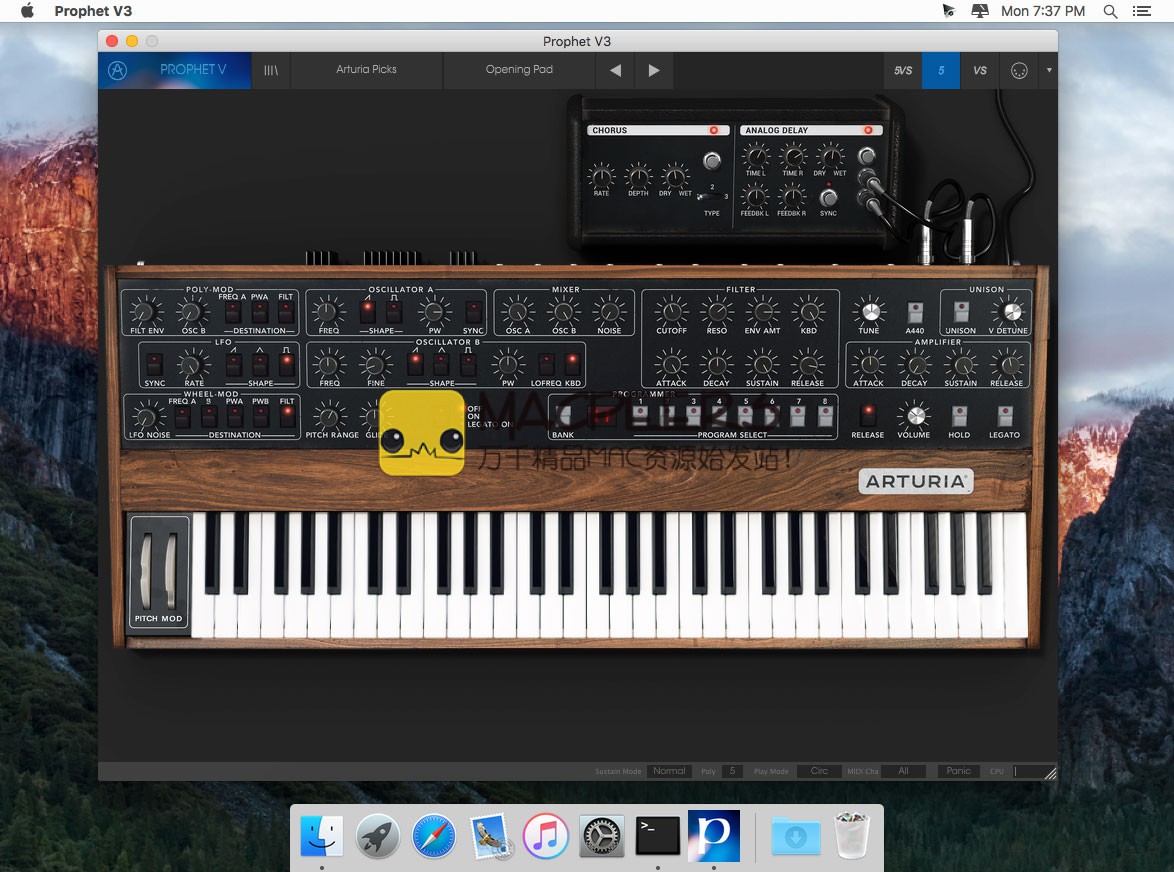Screen dimensions: 1174x872
Task: Open the Sustain Mode Normal dropdown
Action: pos(669,771)
